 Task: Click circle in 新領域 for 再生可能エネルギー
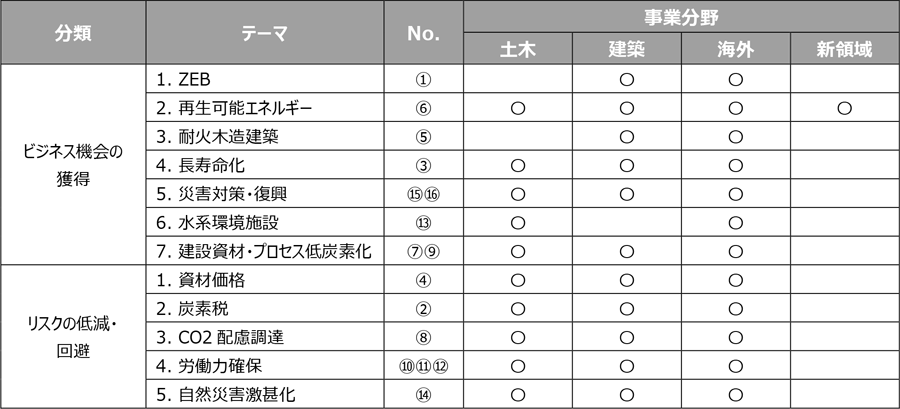844,108
